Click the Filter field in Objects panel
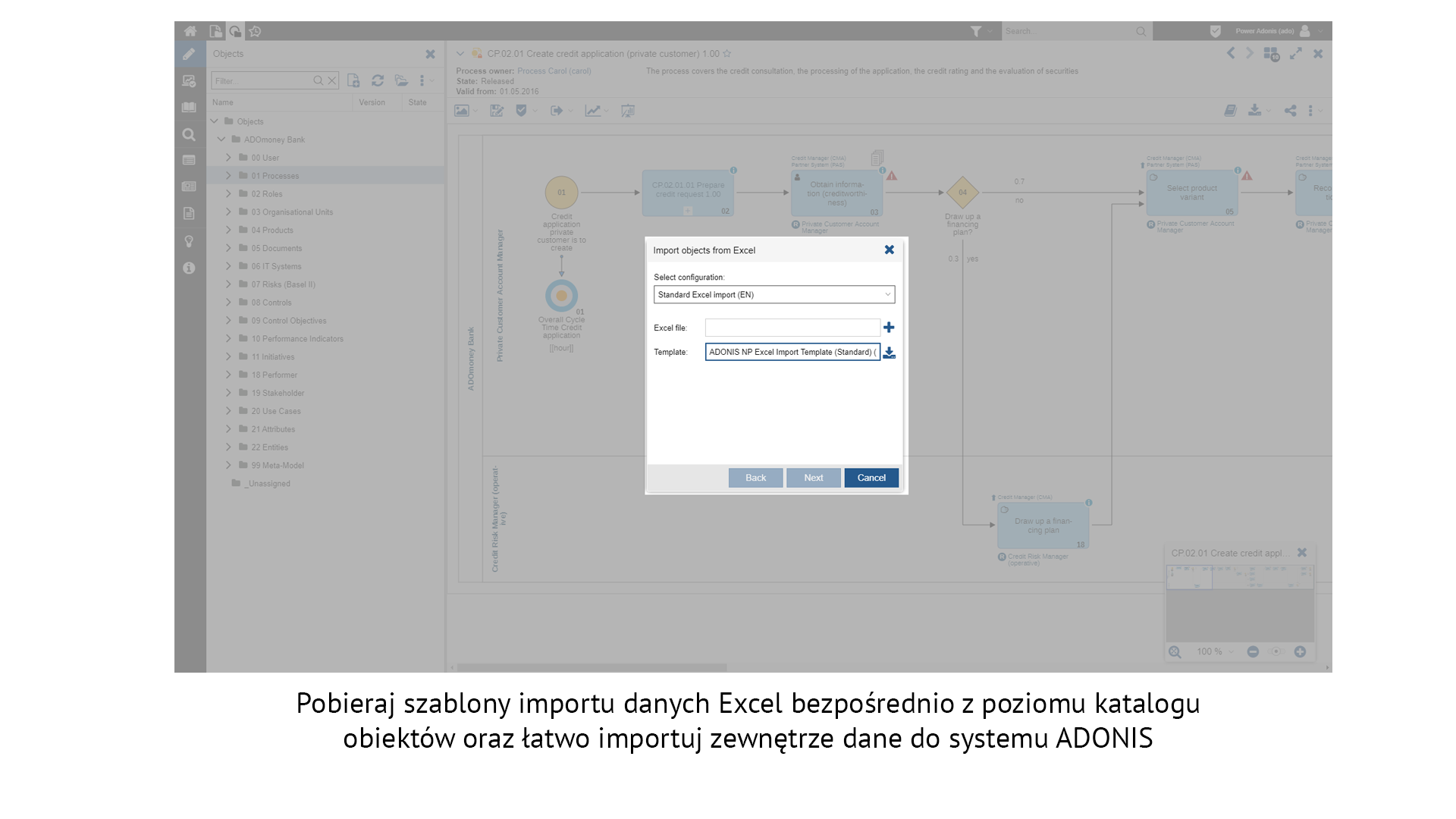This screenshot has width=1456, height=819. (262, 80)
